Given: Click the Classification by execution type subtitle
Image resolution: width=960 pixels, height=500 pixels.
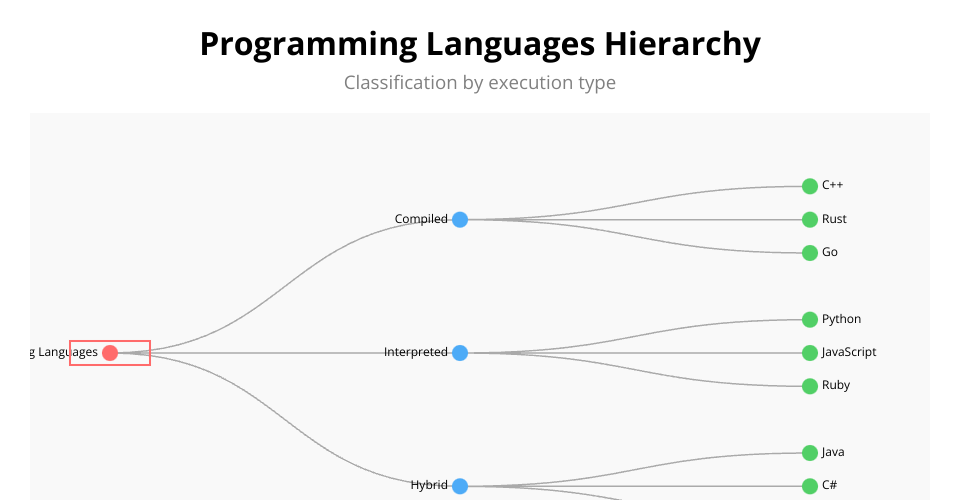Looking at the screenshot, I should pyautogui.click(x=480, y=82).
